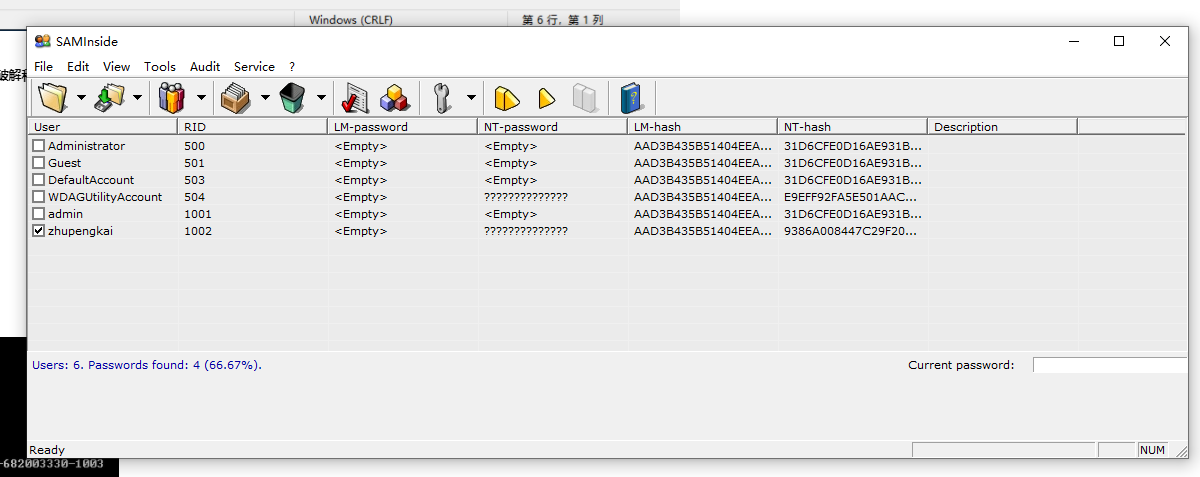Click the Ready status bar text
Viewport: 1200px width, 477px height.
47,450
